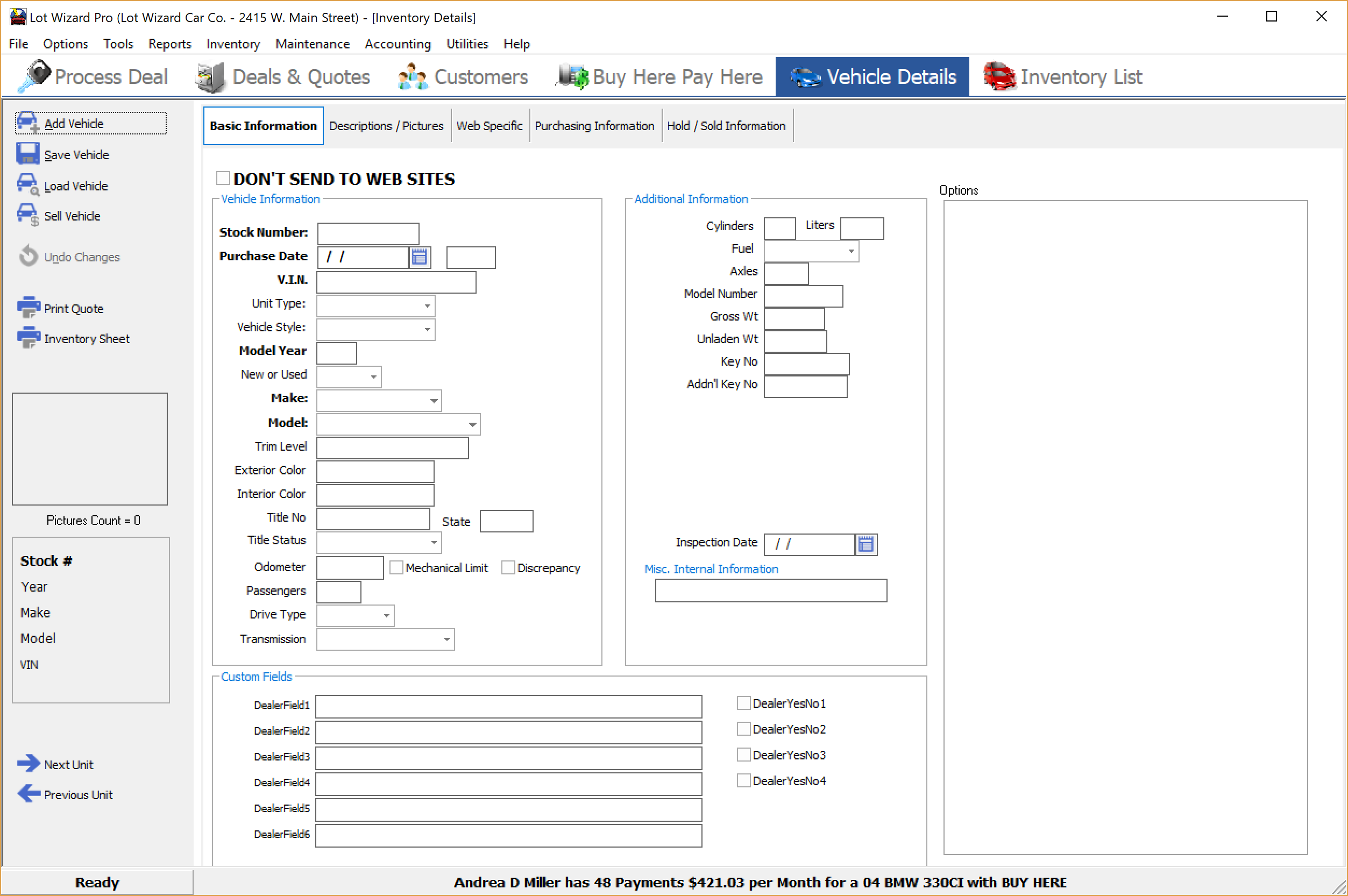The image size is (1348, 896).
Task: Click the Save Vehicle floppy disk icon
Action: 27,154
